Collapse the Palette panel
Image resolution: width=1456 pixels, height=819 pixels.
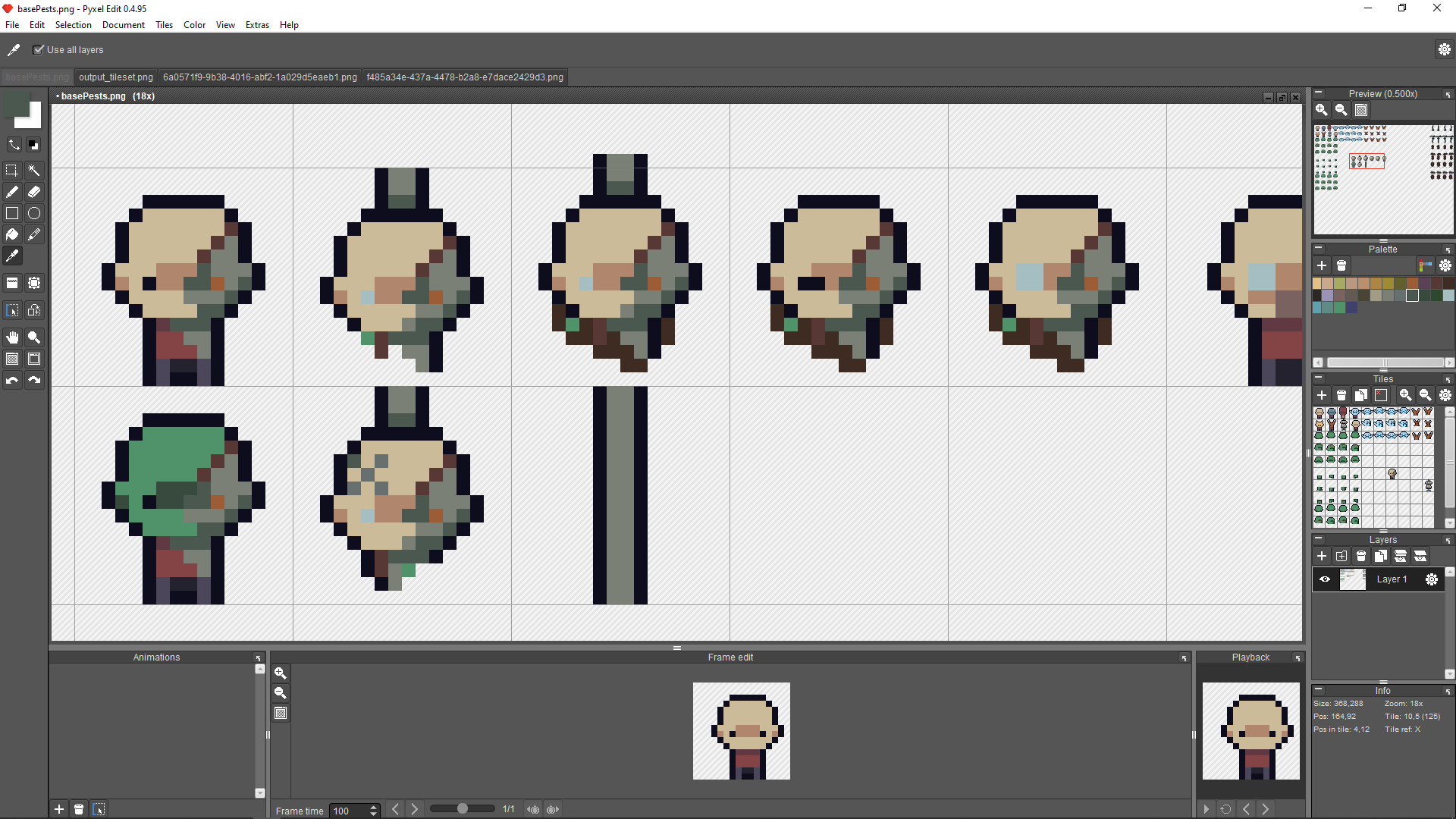(1319, 248)
